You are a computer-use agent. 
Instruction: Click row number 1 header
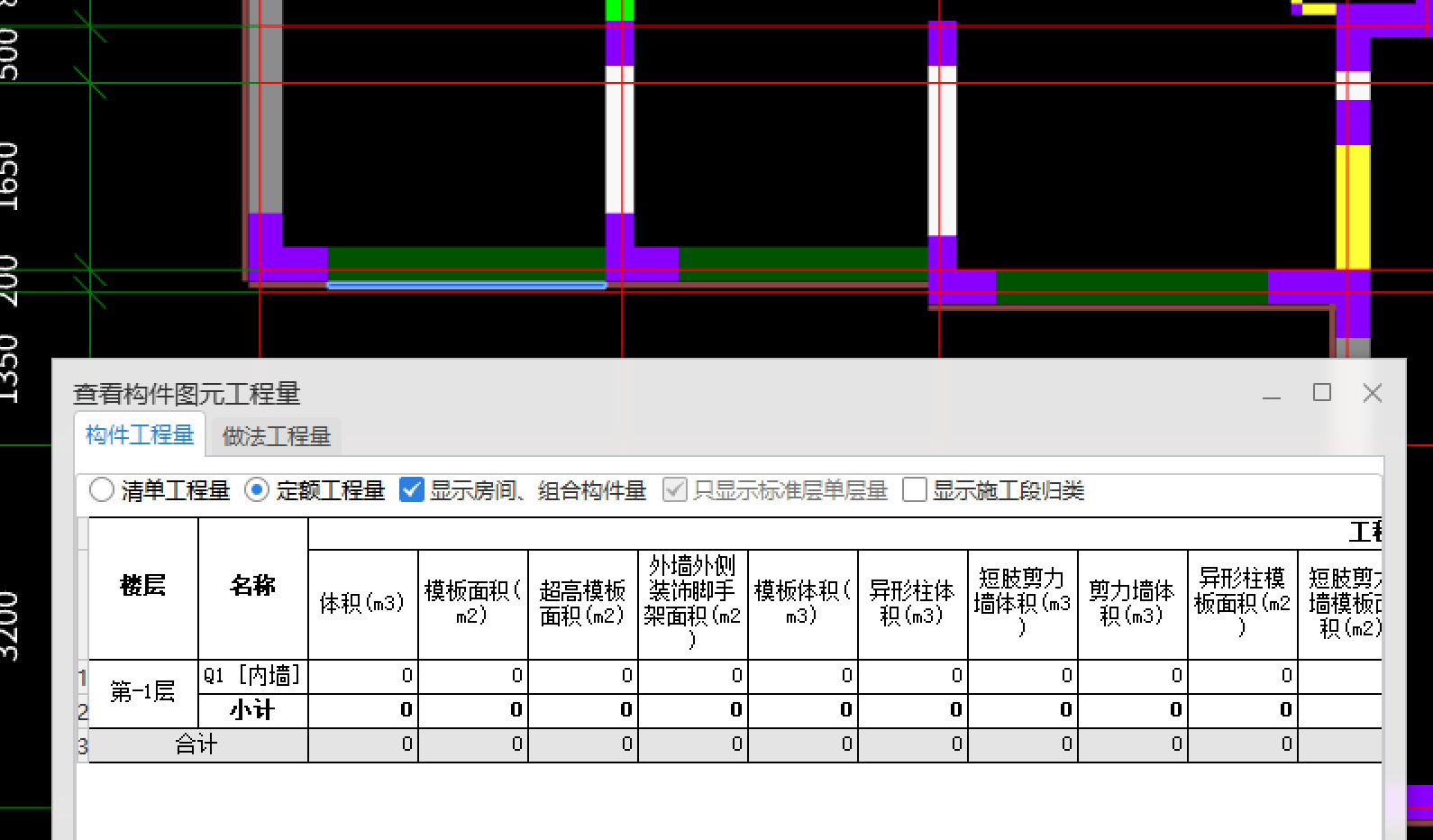(83, 677)
